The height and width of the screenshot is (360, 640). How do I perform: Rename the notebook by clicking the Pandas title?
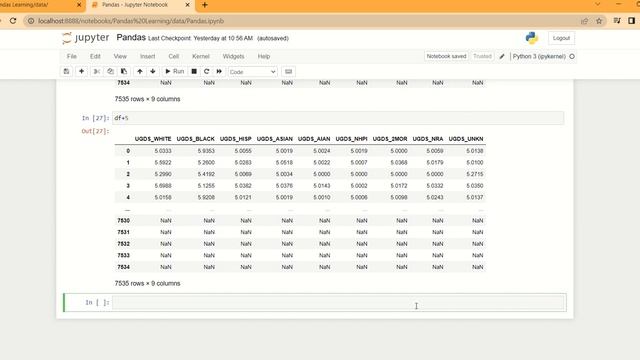(x=131, y=38)
